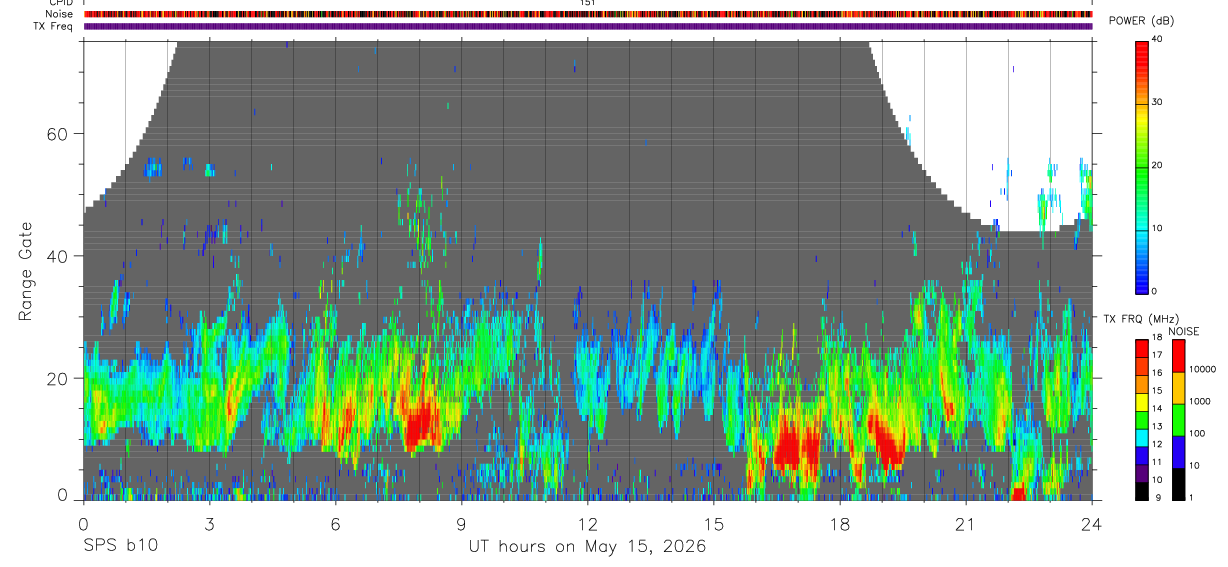Click the SPS b10 label

point(120,547)
